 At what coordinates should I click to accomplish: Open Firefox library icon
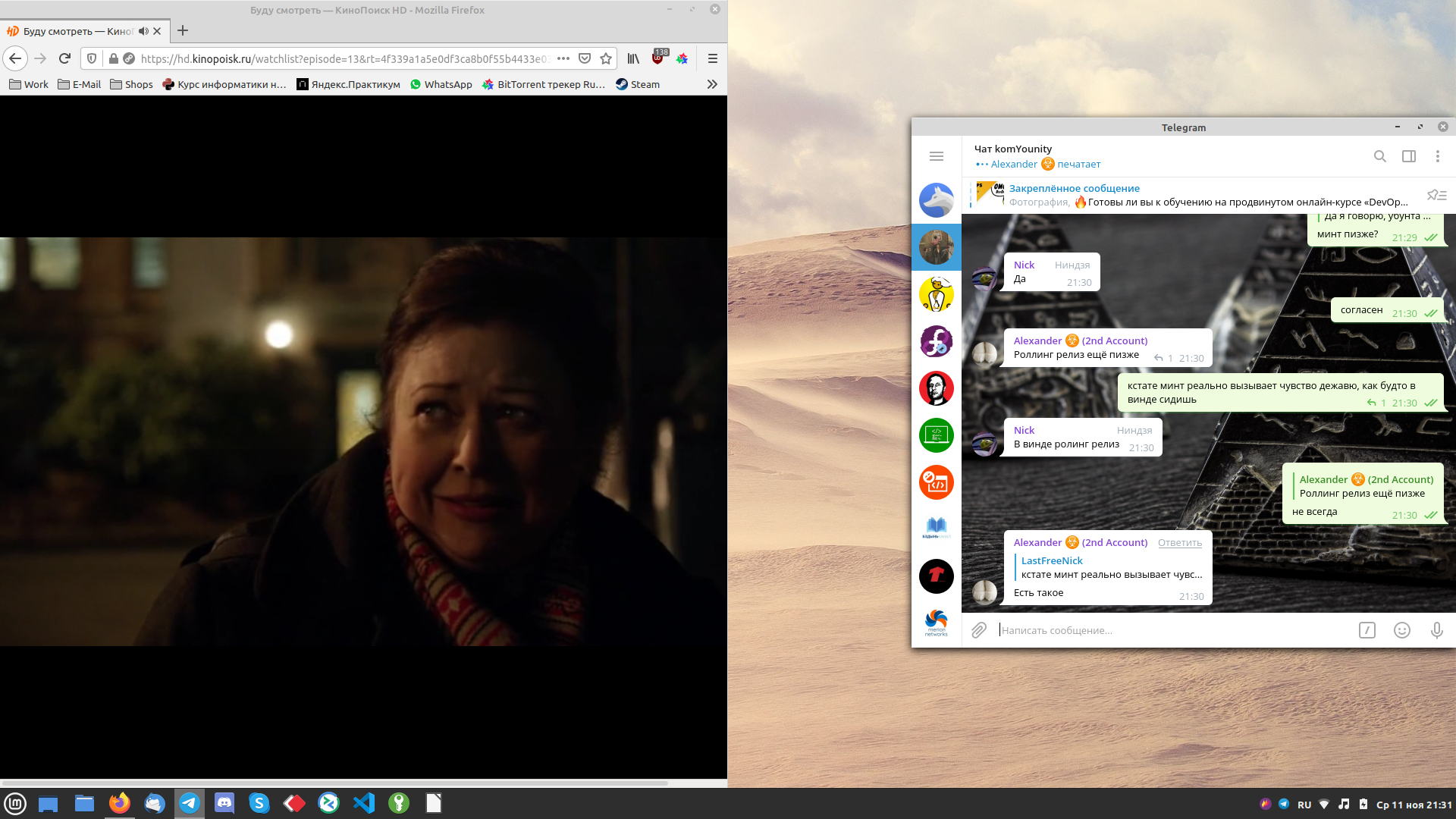click(633, 58)
